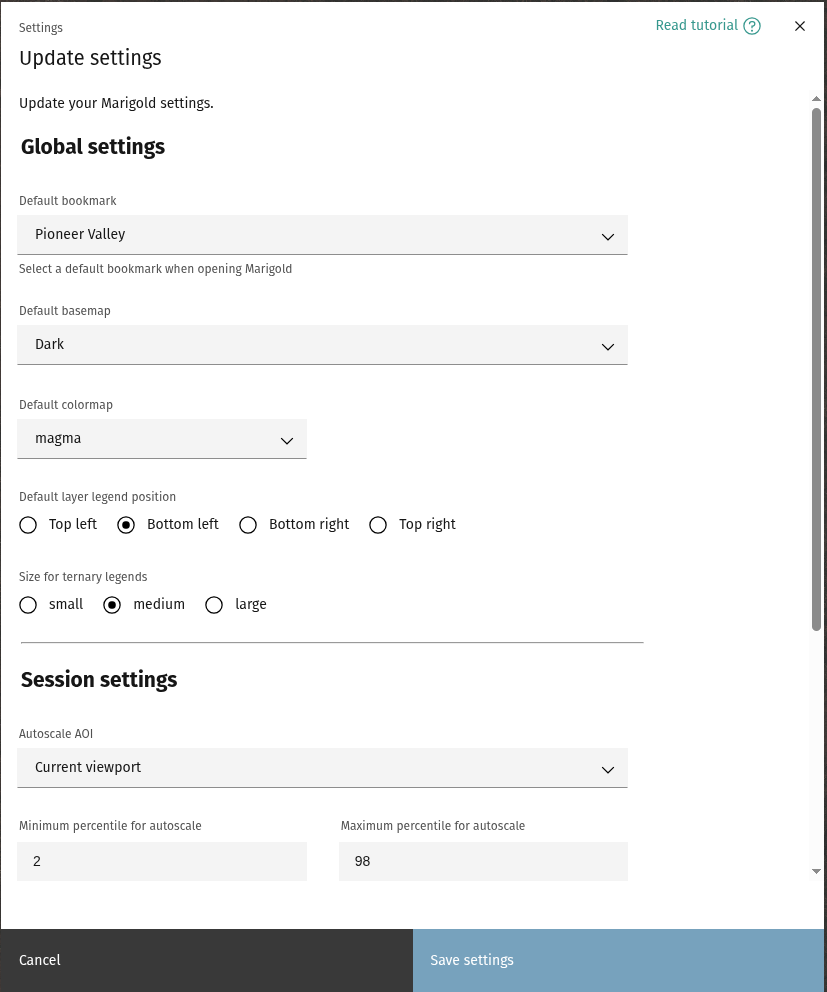
Task: Set ternary legend size to small
Action: (29, 605)
